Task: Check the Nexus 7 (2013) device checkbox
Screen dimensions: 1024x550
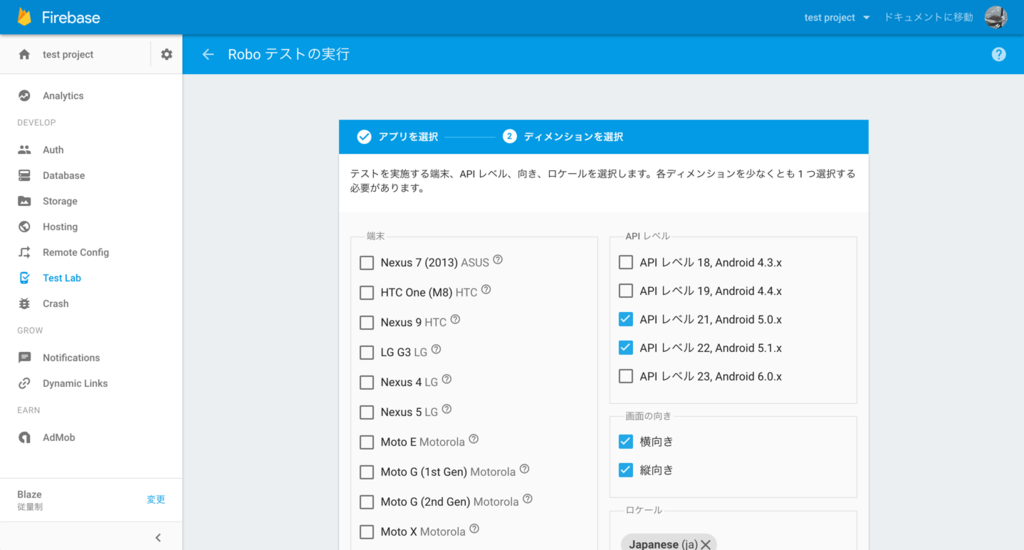Action: (367, 263)
